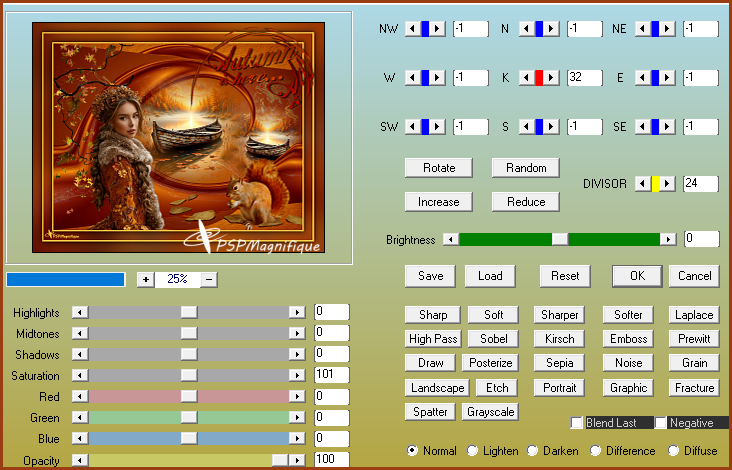732x470 pixels.
Task: Decrease the SE value with left arrow
Action: click(x=643, y=126)
